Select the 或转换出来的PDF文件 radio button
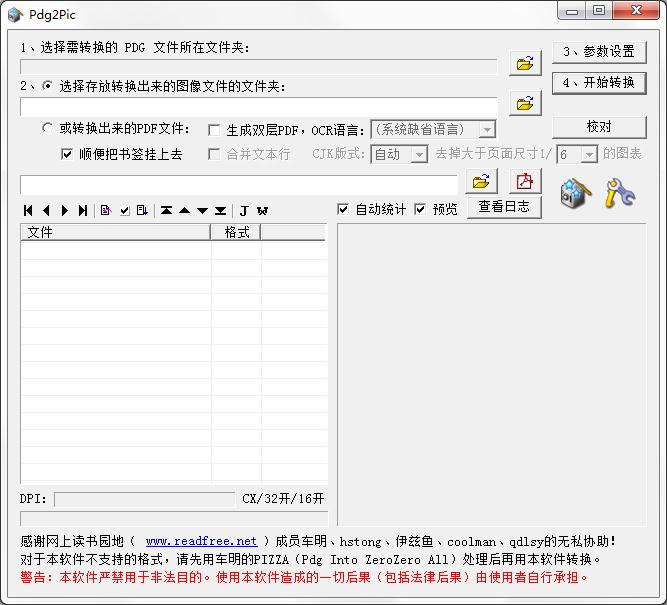 tap(47, 128)
